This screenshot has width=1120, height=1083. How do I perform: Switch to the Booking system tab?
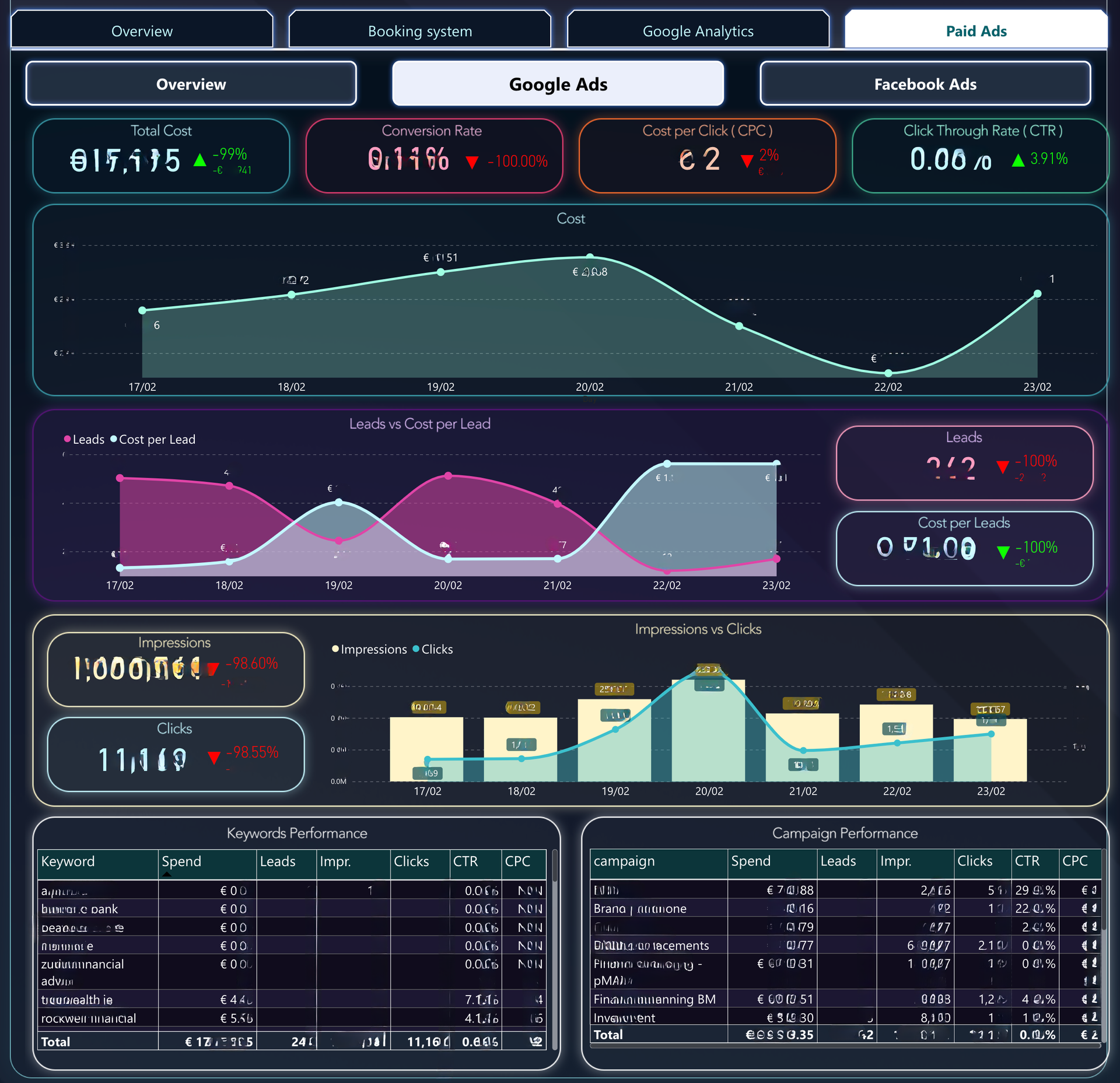click(x=420, y=30)
